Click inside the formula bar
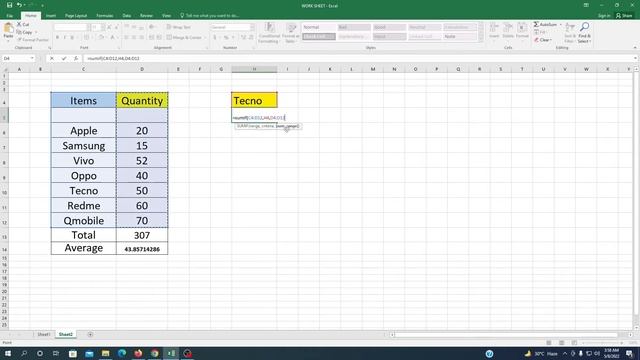Screen dimensions: 640x360 358,58
